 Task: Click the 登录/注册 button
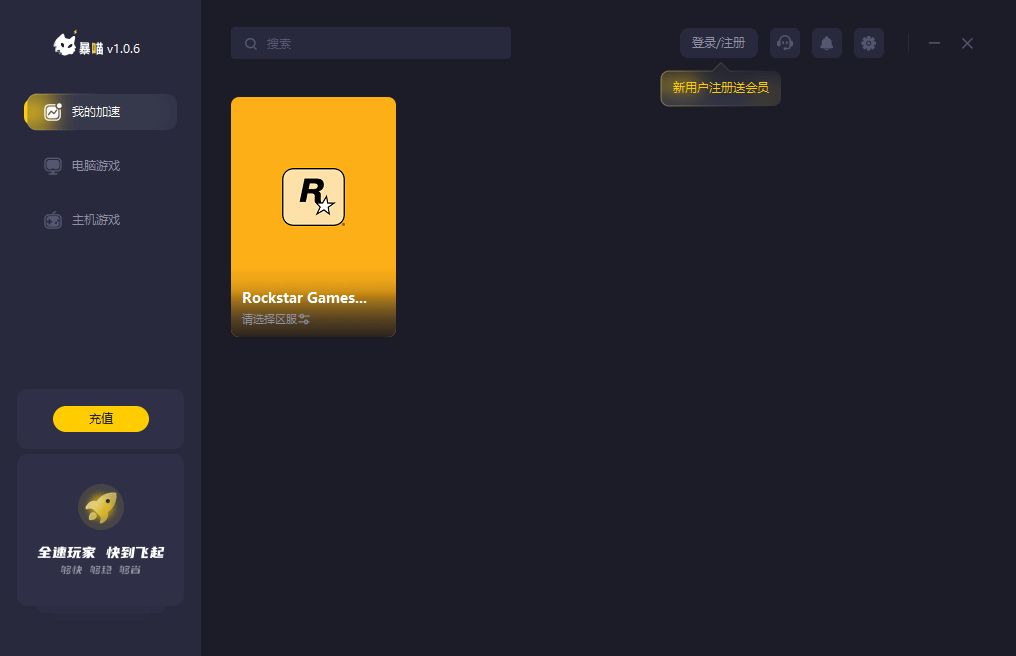pos(719,43)
